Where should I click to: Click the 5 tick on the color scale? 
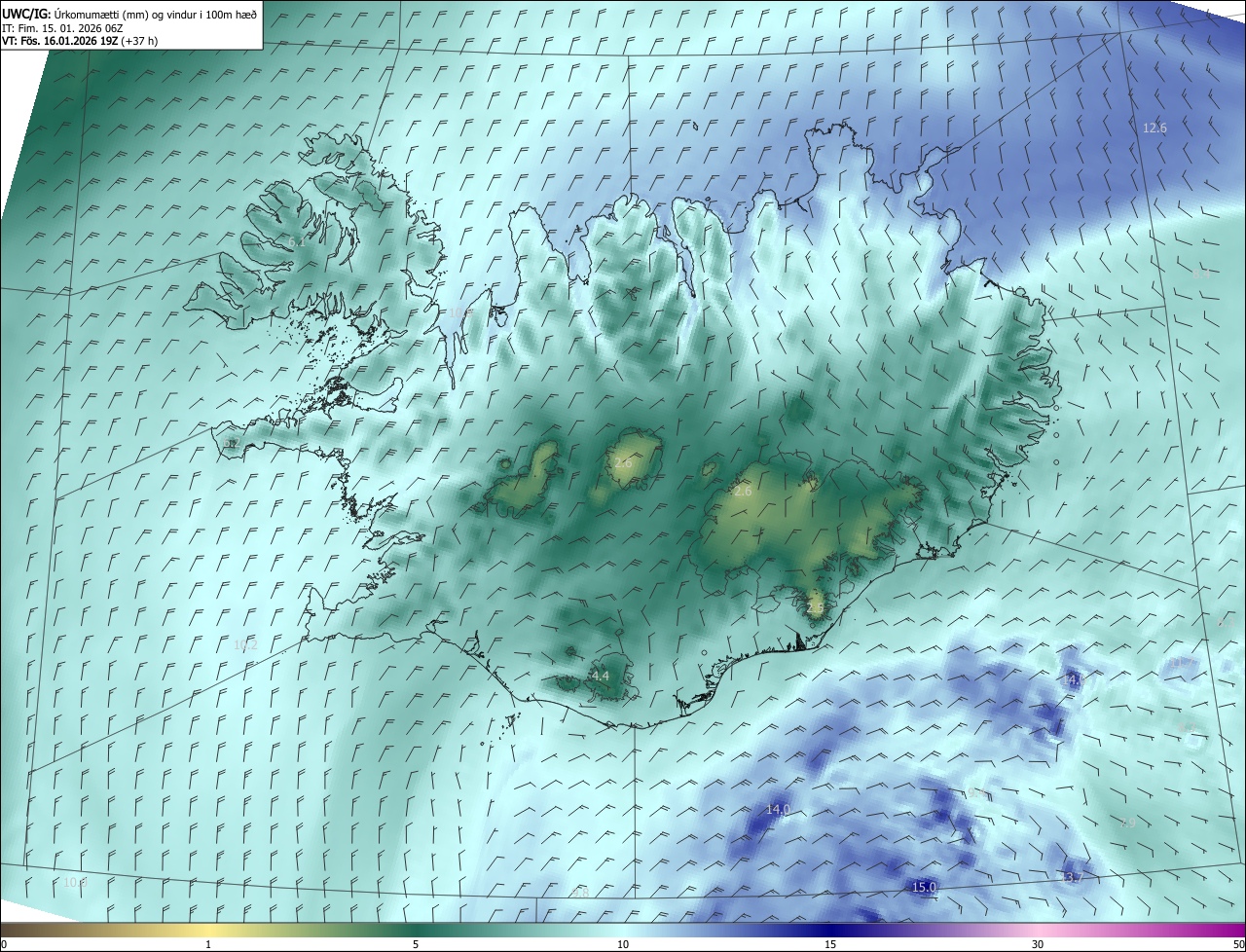click(x=416, y=945)
